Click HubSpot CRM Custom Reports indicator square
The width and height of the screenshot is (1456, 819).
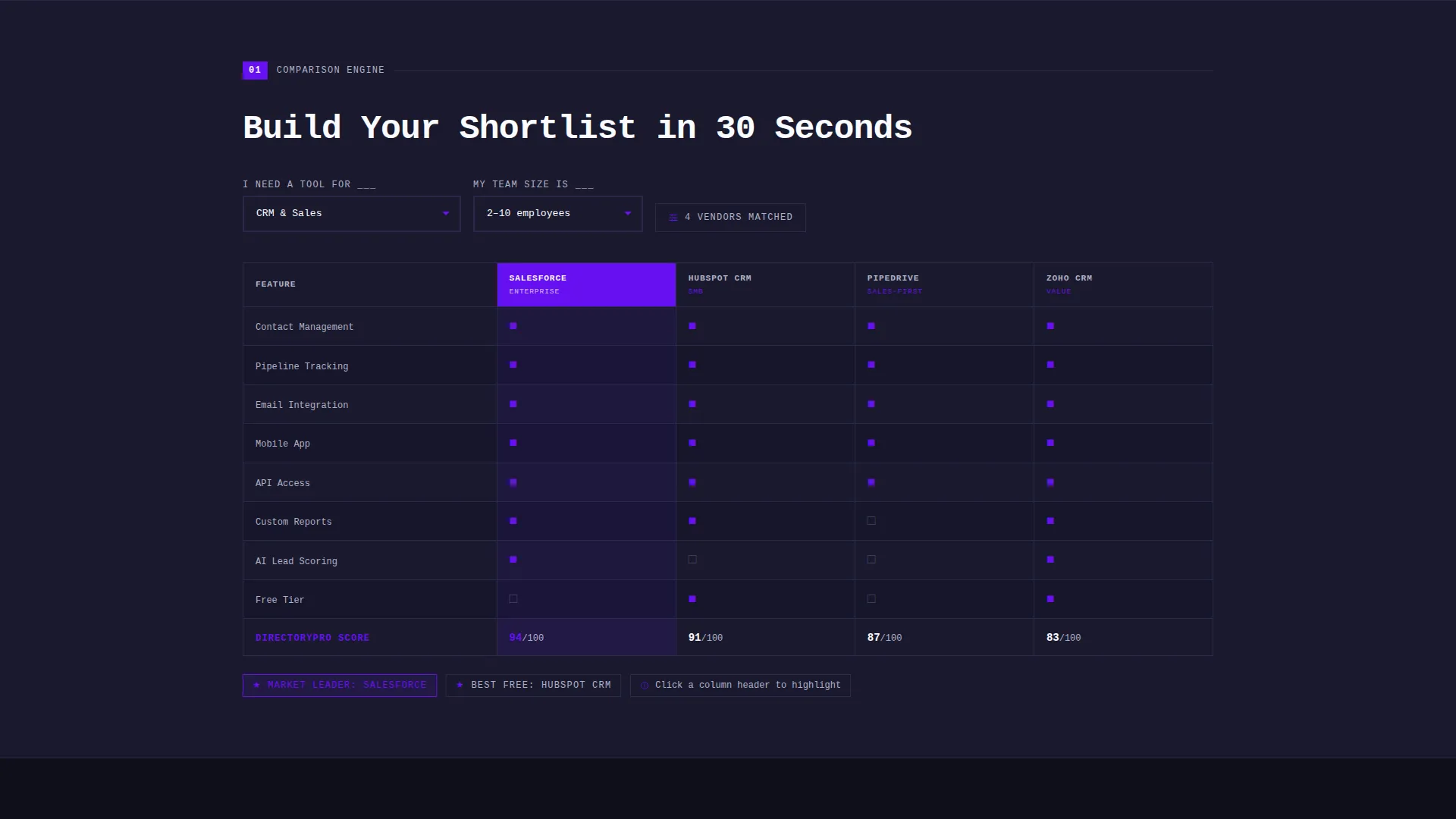(x=692, y=521)
